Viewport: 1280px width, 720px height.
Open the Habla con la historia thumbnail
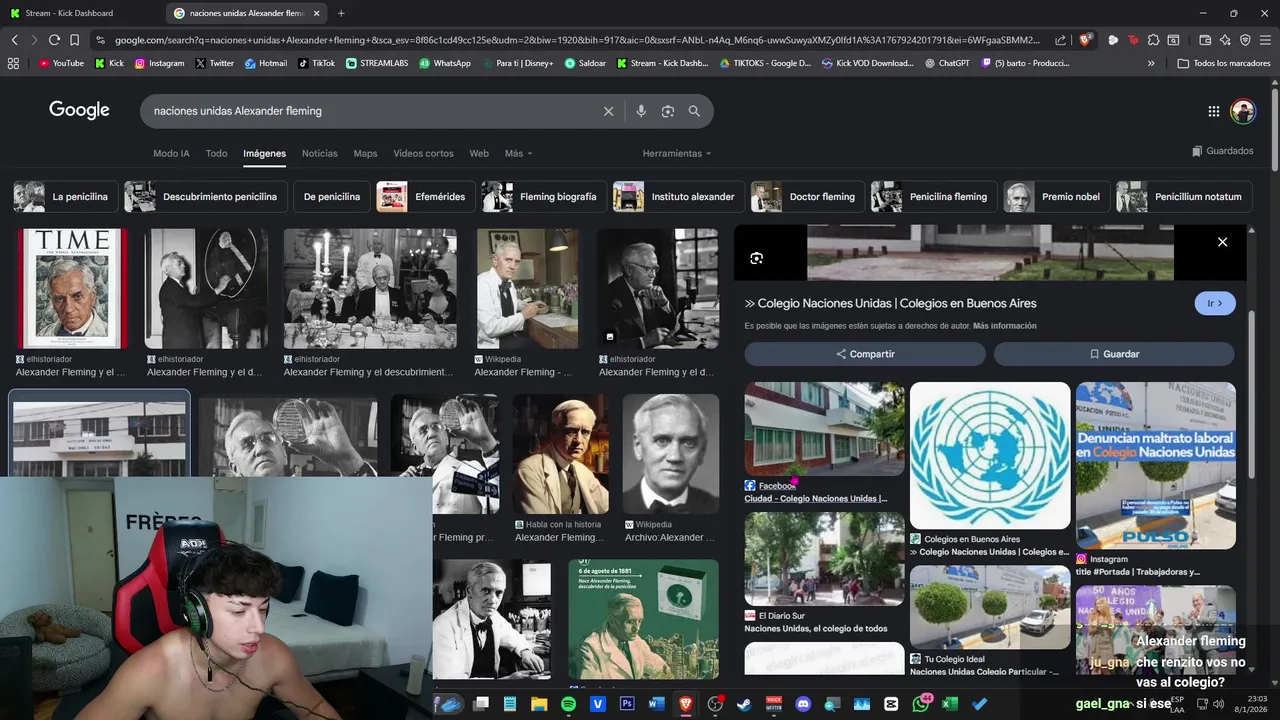561,454
